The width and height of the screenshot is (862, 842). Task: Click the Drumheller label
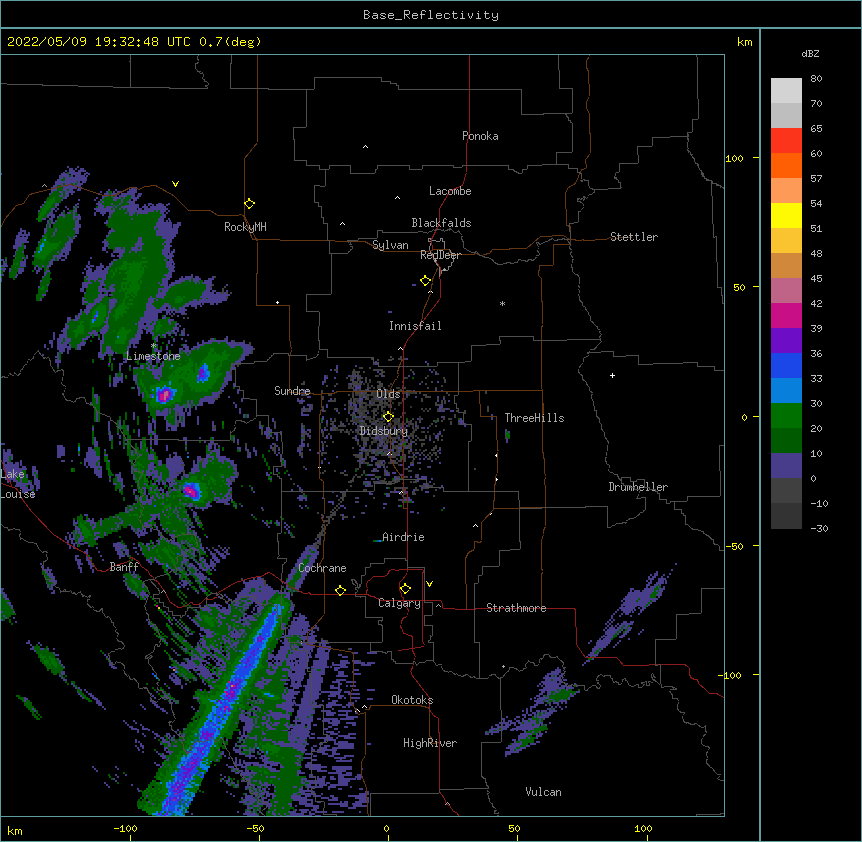(638, 487)
